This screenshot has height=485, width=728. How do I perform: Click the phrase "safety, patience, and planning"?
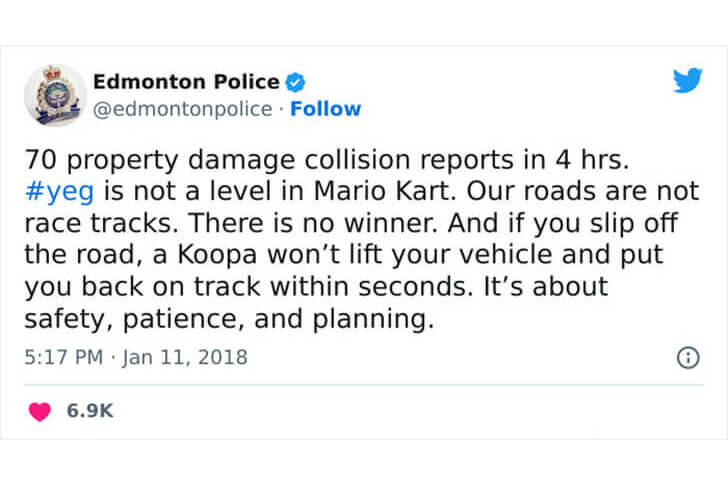(229, 319)
